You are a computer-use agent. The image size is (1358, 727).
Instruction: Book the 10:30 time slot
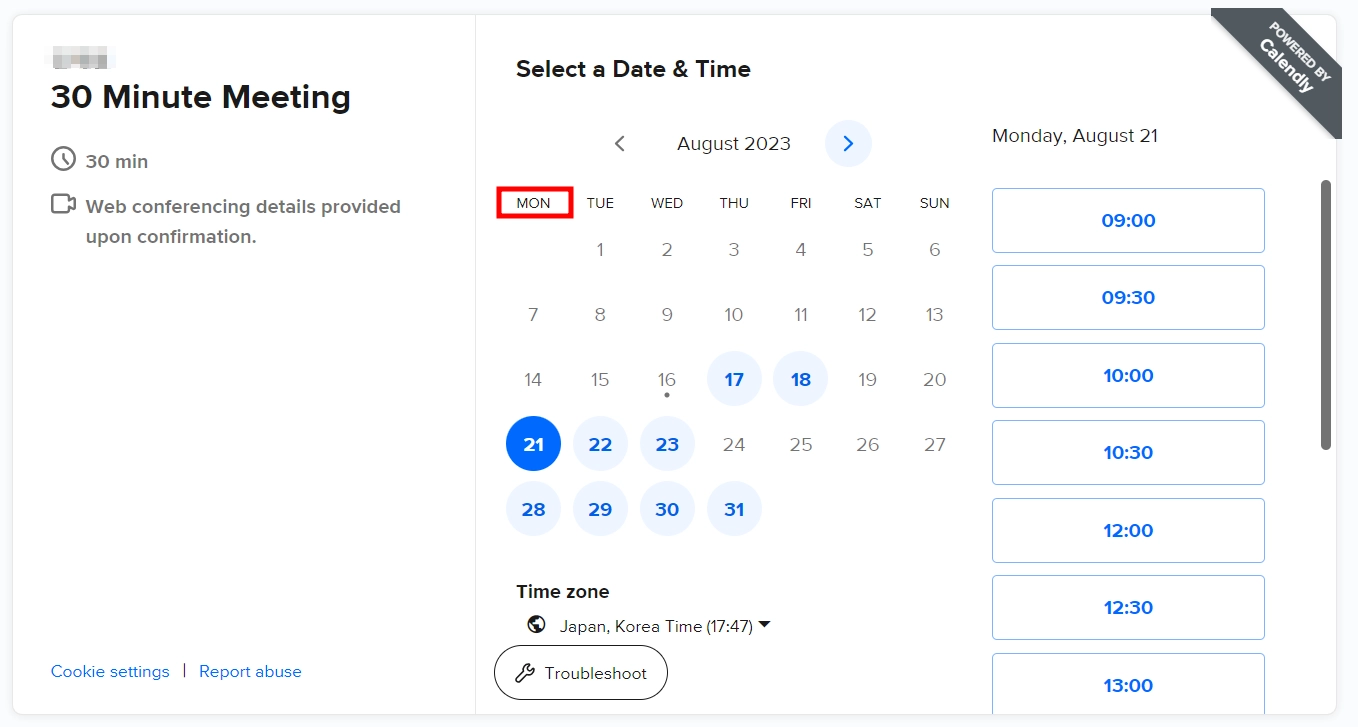1128,453
